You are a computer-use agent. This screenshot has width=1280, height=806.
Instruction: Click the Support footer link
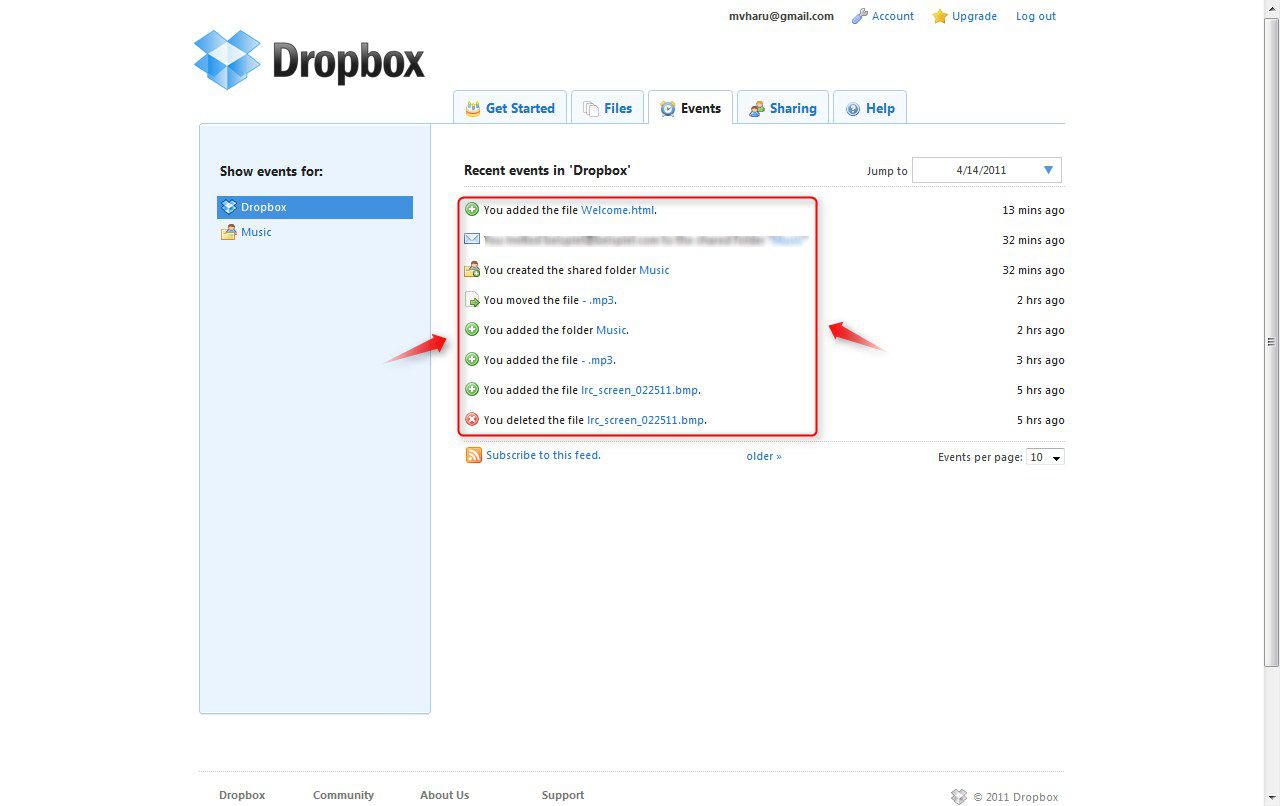click(563, 795)
